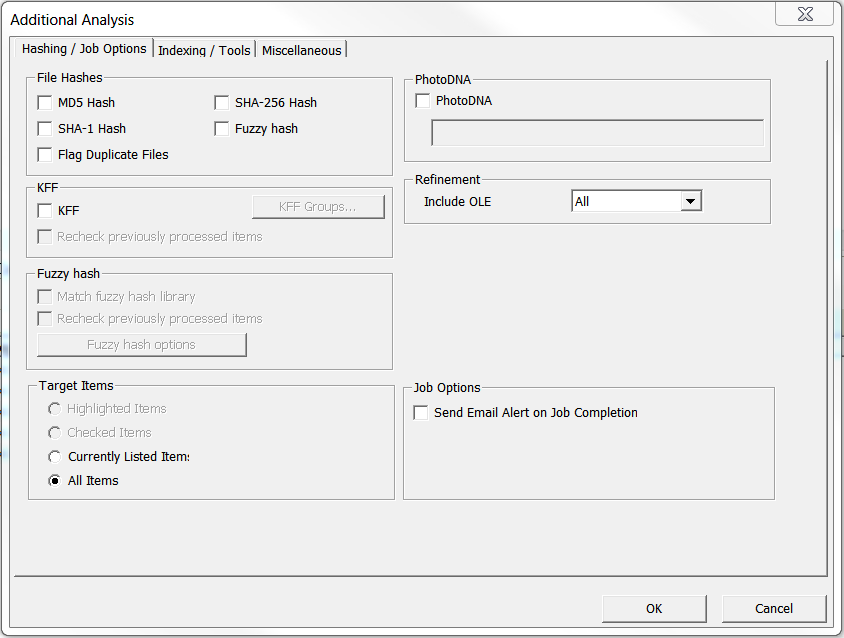Click the Cancel button
844x638 pixels.
coord(773,608)
